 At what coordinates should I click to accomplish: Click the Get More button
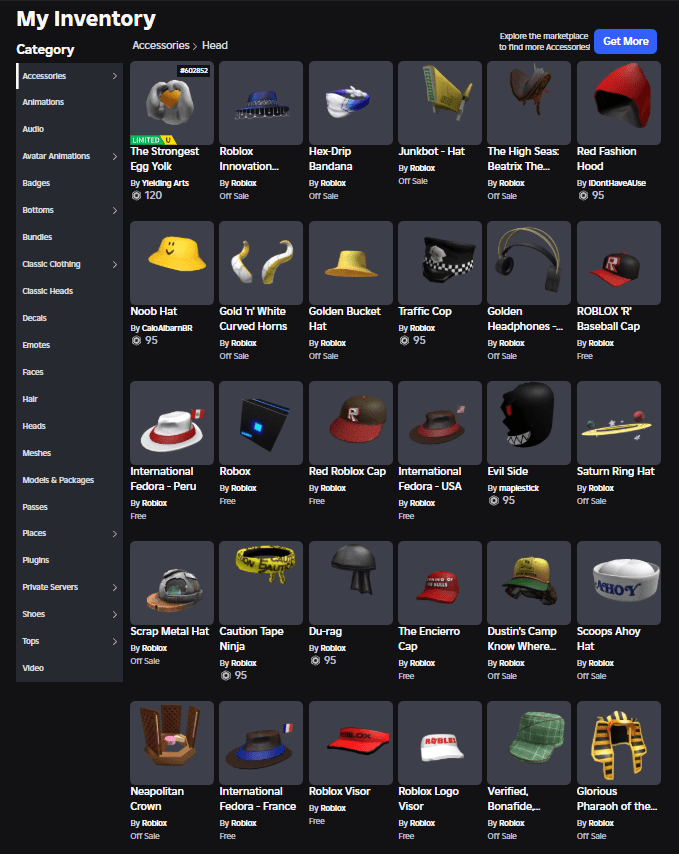click(x=625, y=41)
